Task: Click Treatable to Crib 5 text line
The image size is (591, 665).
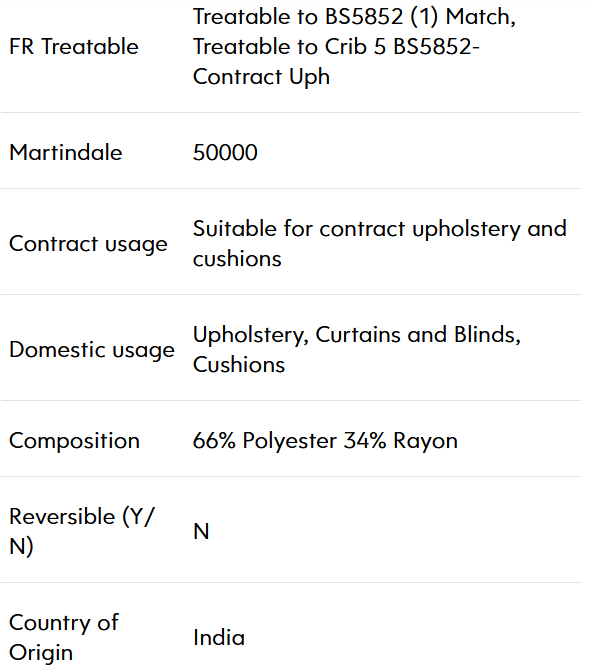Action: coord(336,46)
